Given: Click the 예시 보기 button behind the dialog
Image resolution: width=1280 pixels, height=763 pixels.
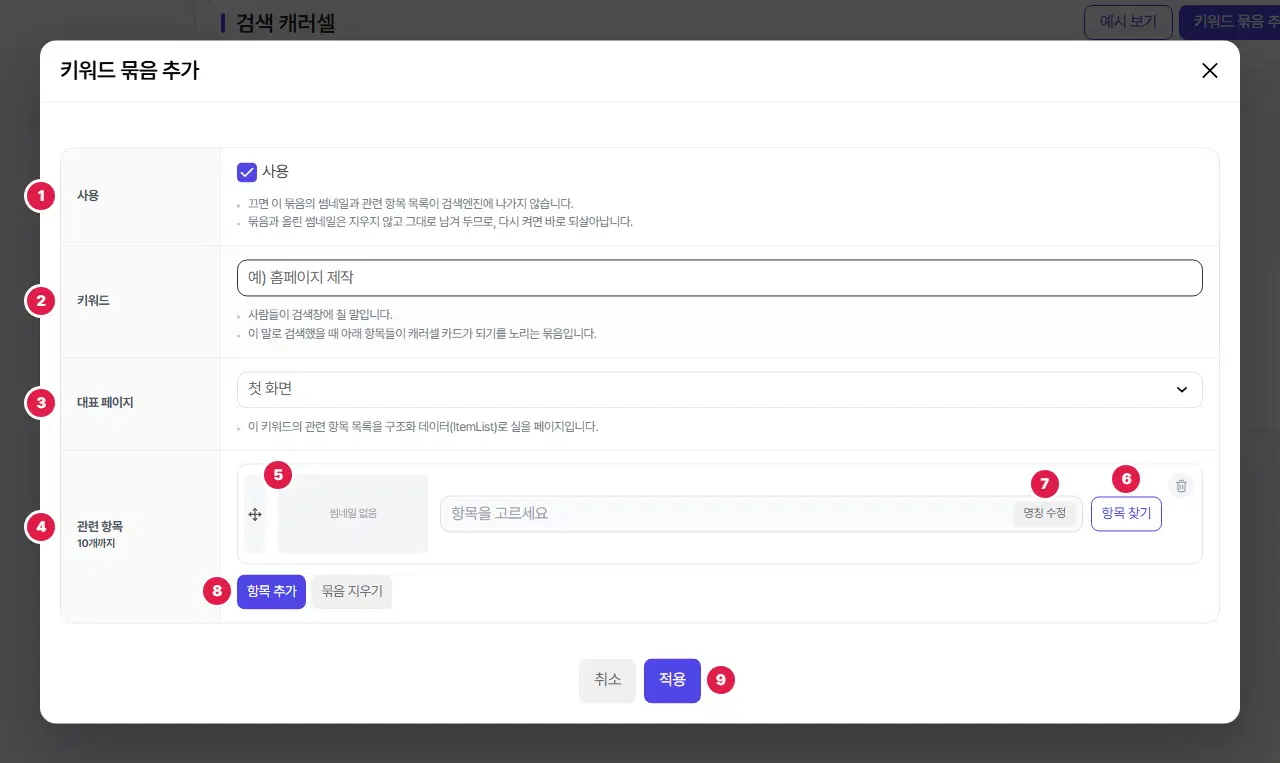Looking at the screenshot, I should (x=1128, y=21).
